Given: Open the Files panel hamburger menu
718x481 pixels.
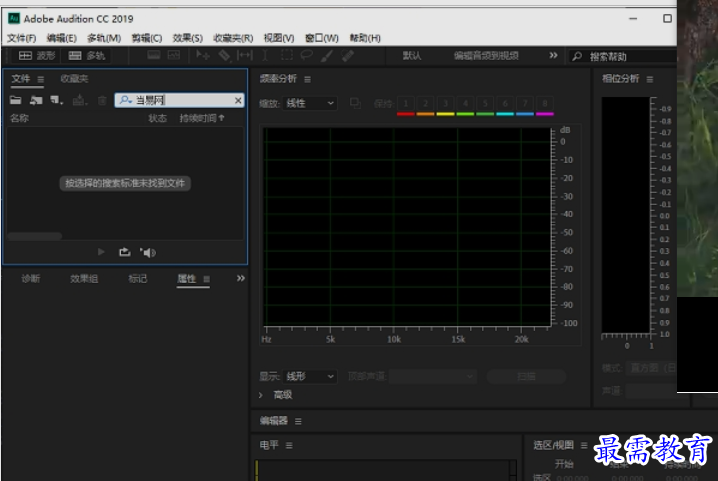Looking at the screenshot, I should pos(41,79).
